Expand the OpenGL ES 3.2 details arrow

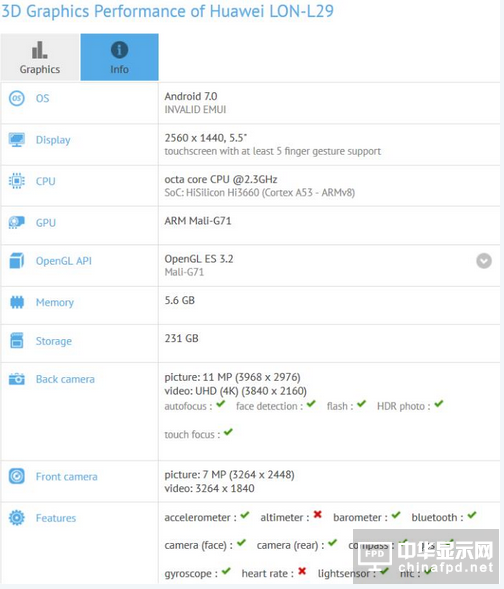point(484,261)
